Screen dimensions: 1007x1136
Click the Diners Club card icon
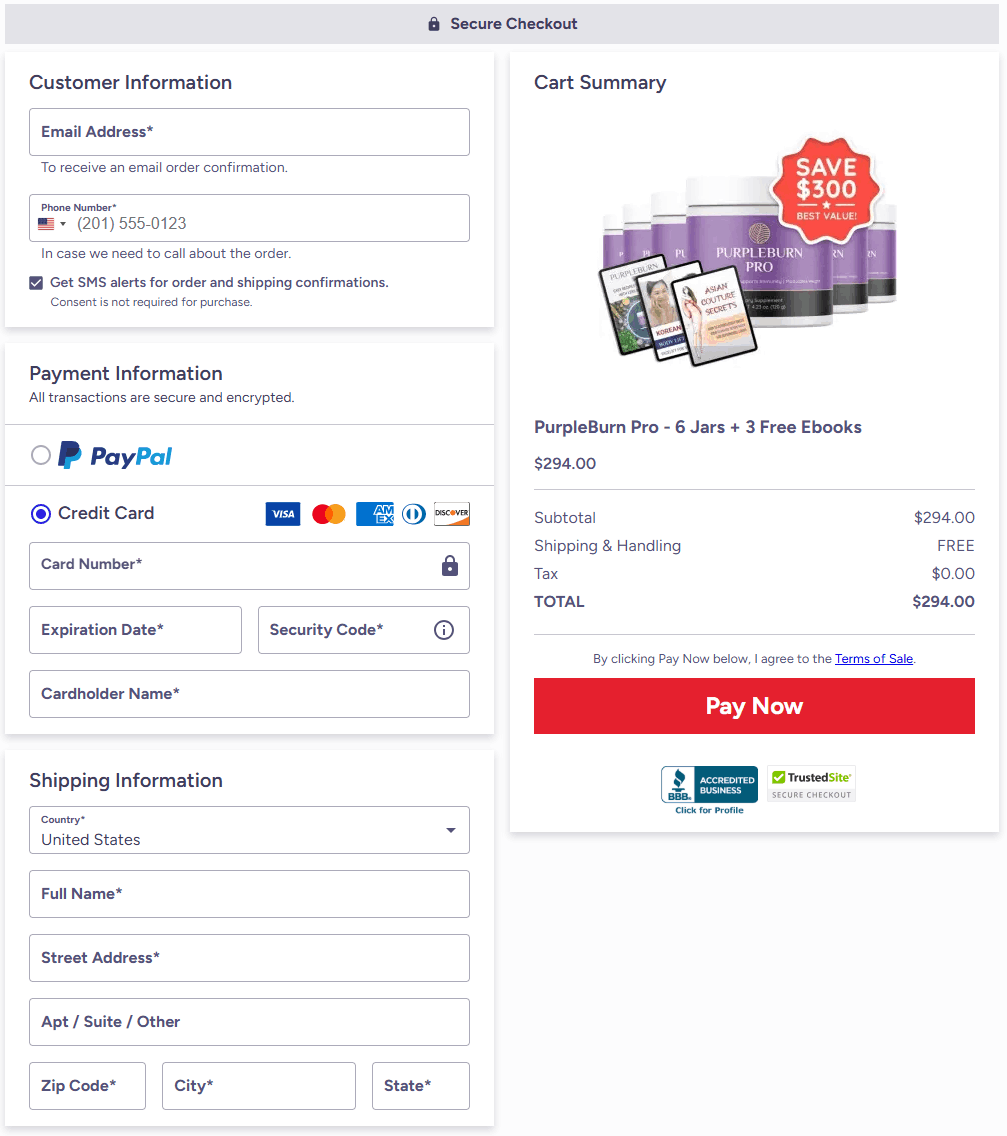[413, 514]
